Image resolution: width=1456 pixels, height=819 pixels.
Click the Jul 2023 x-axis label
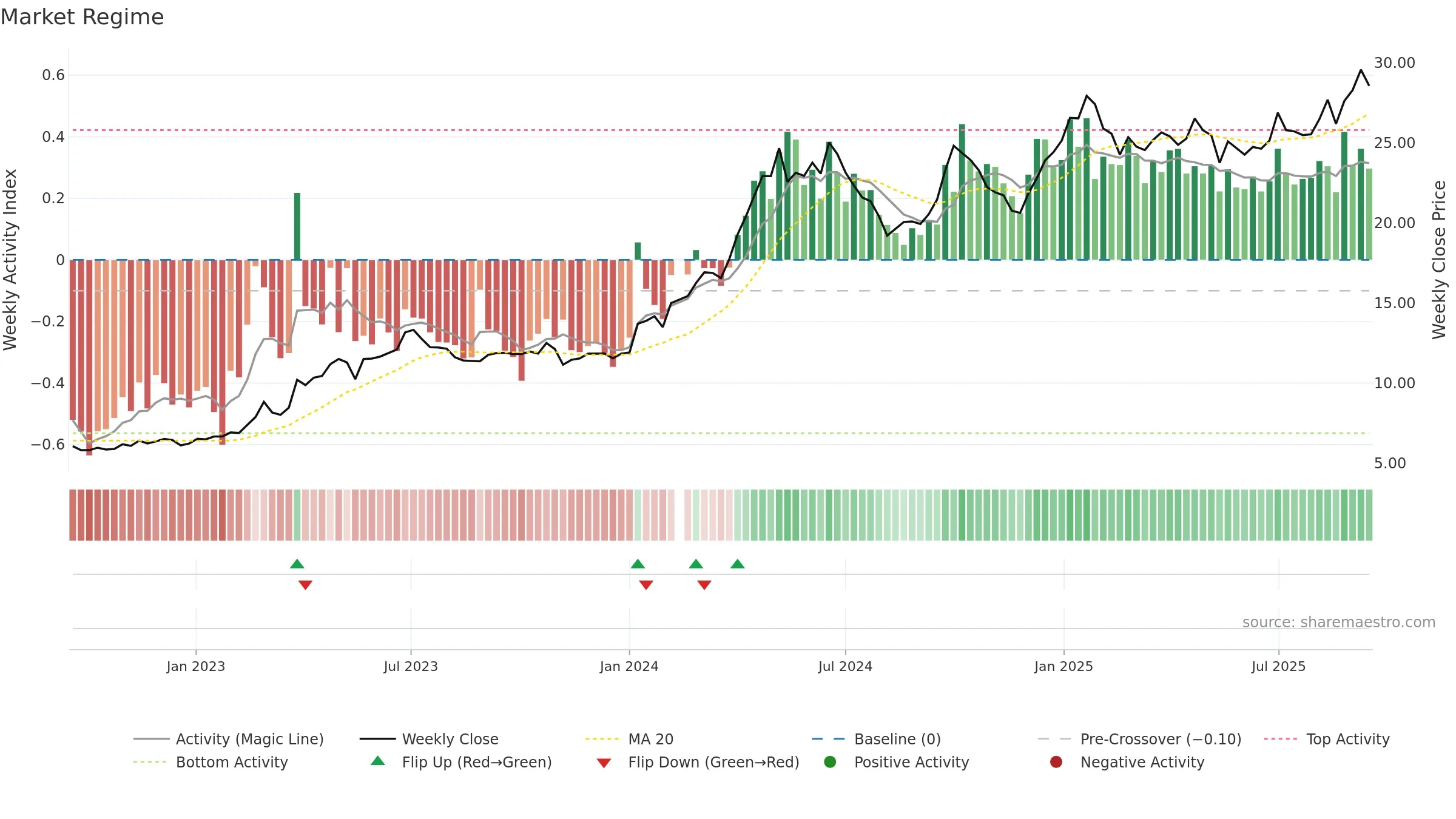[x=411, y=666]
